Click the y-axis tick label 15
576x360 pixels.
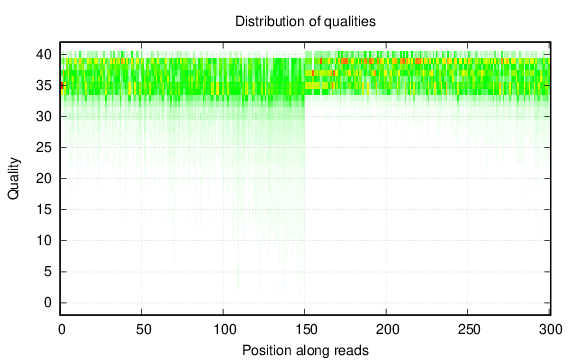[44, 209]
